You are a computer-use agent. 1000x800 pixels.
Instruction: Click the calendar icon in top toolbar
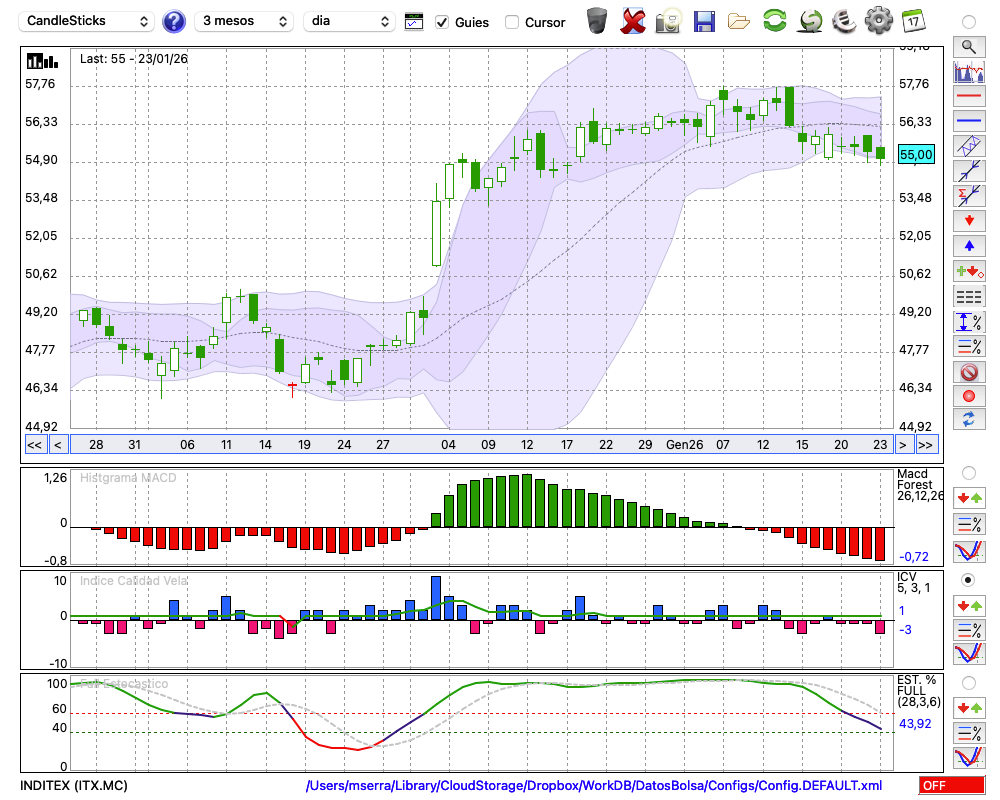point(913,20)
